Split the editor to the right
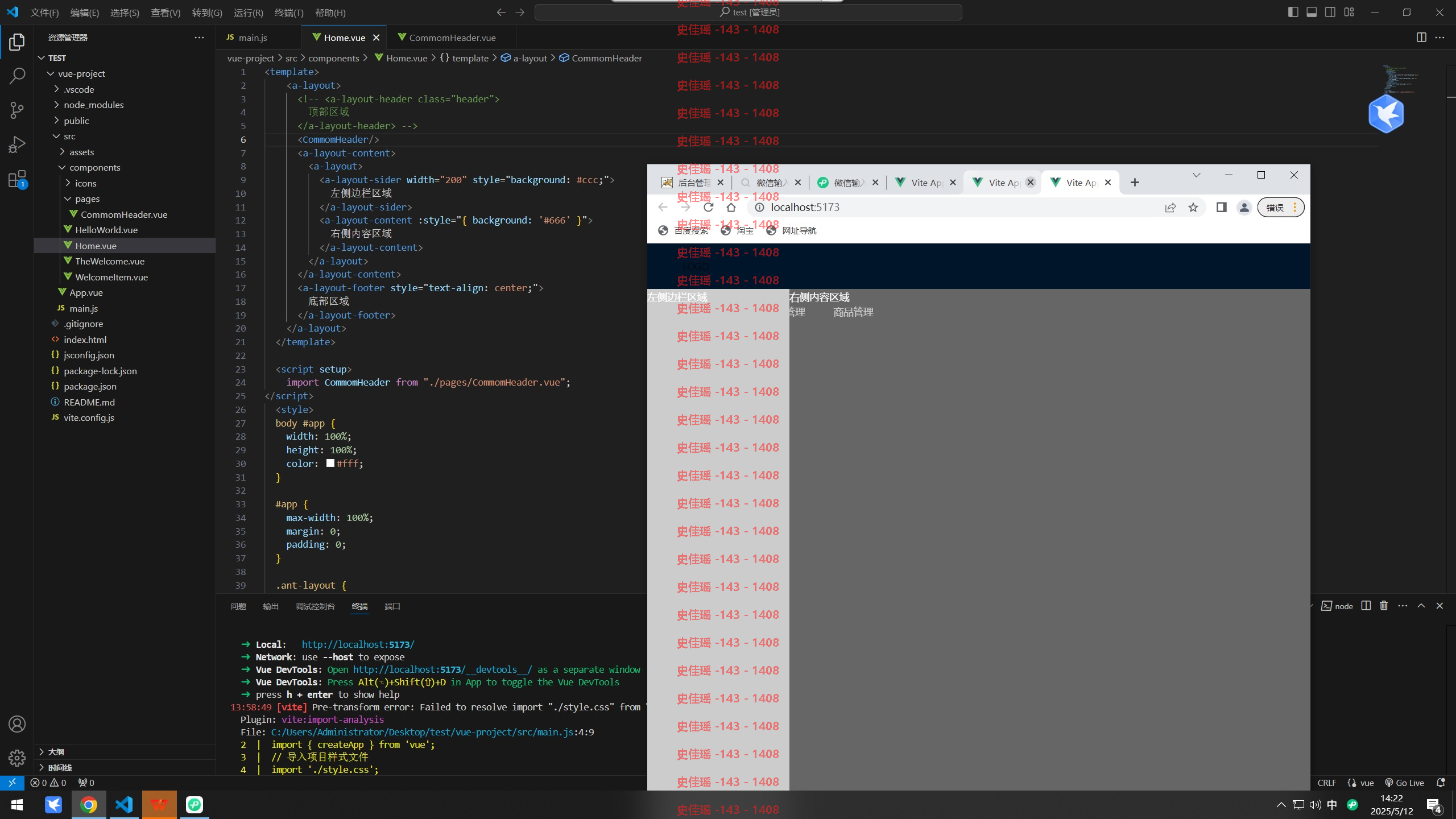The width and height of the screenshot is (1456, 819). pyautogui.click(x=1421, y=38)
